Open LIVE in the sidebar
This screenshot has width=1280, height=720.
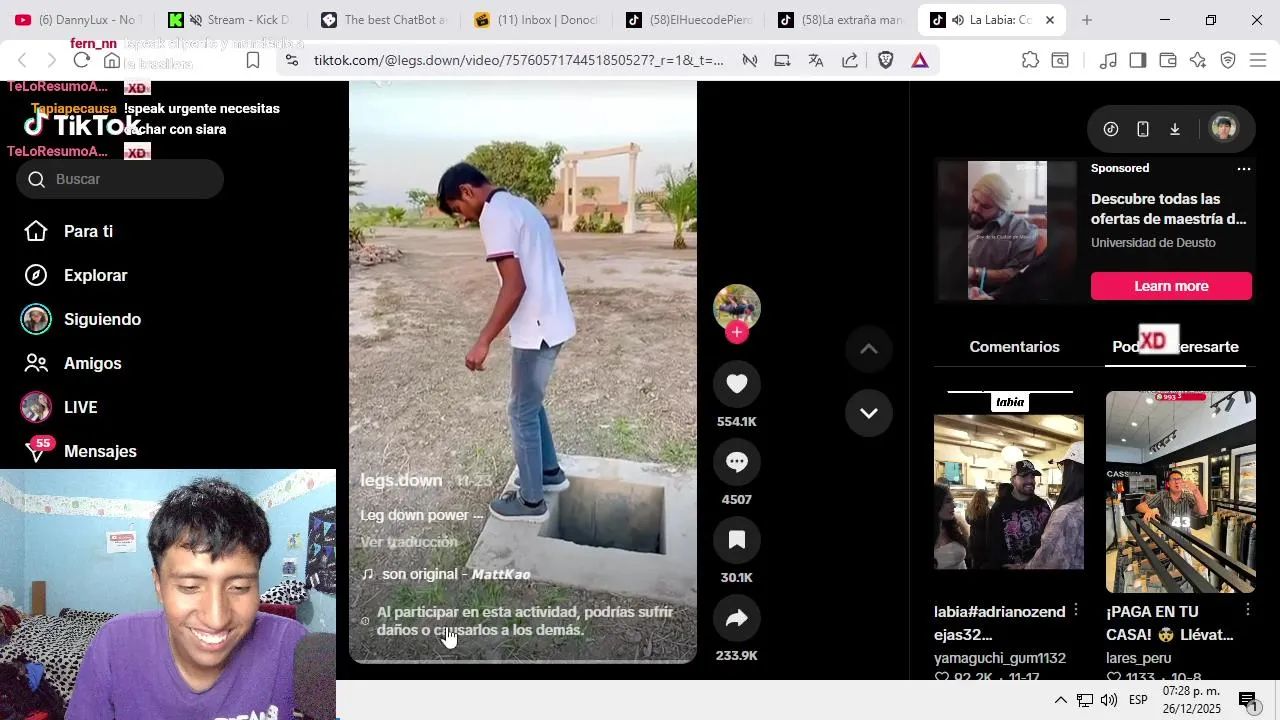[x=80, y=407]
